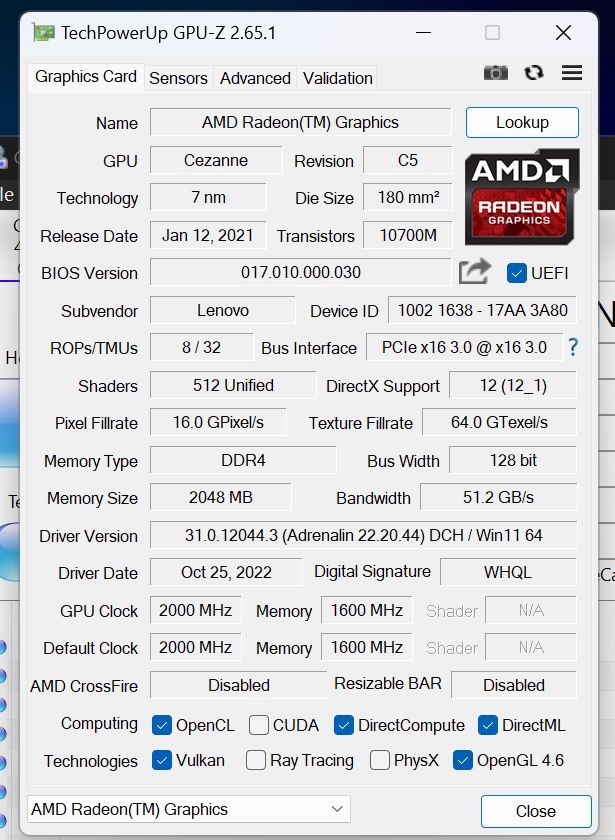Expand the AMD Radeon Graphics GPU dropdown
Screen dimensions: 615x840
click(189, 809)
